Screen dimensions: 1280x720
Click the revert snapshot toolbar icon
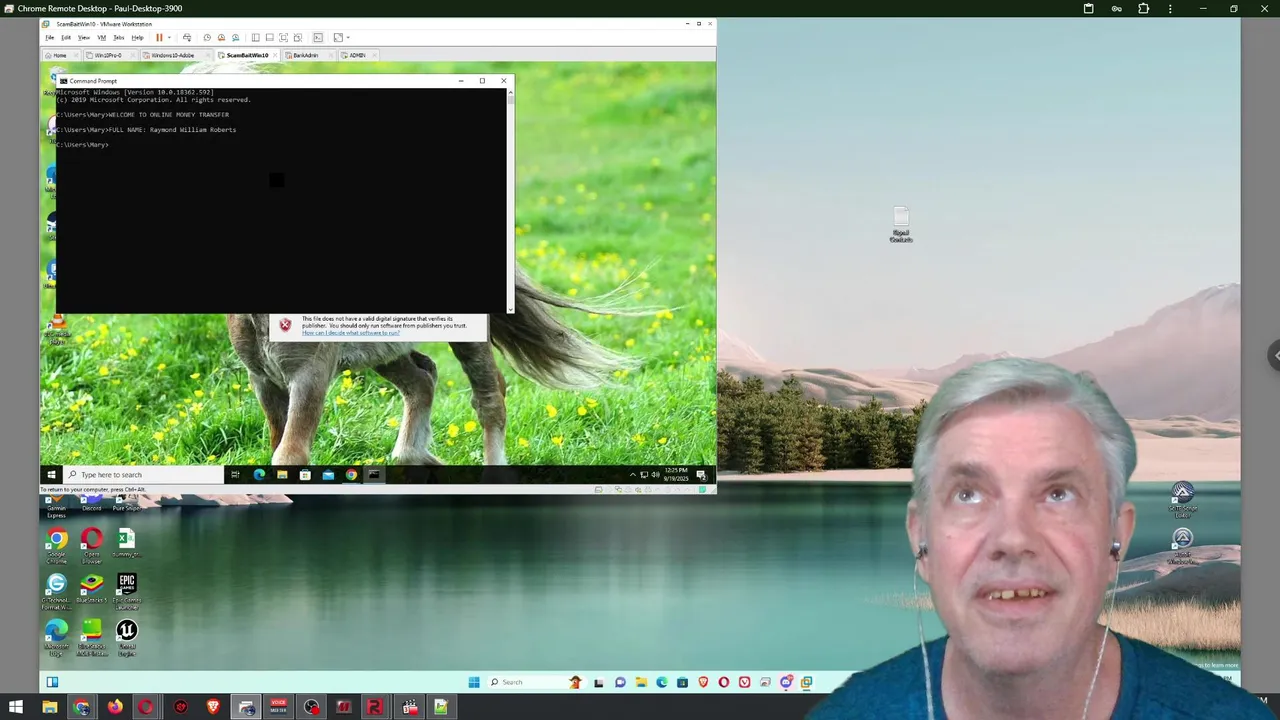[x=221, y=38]
